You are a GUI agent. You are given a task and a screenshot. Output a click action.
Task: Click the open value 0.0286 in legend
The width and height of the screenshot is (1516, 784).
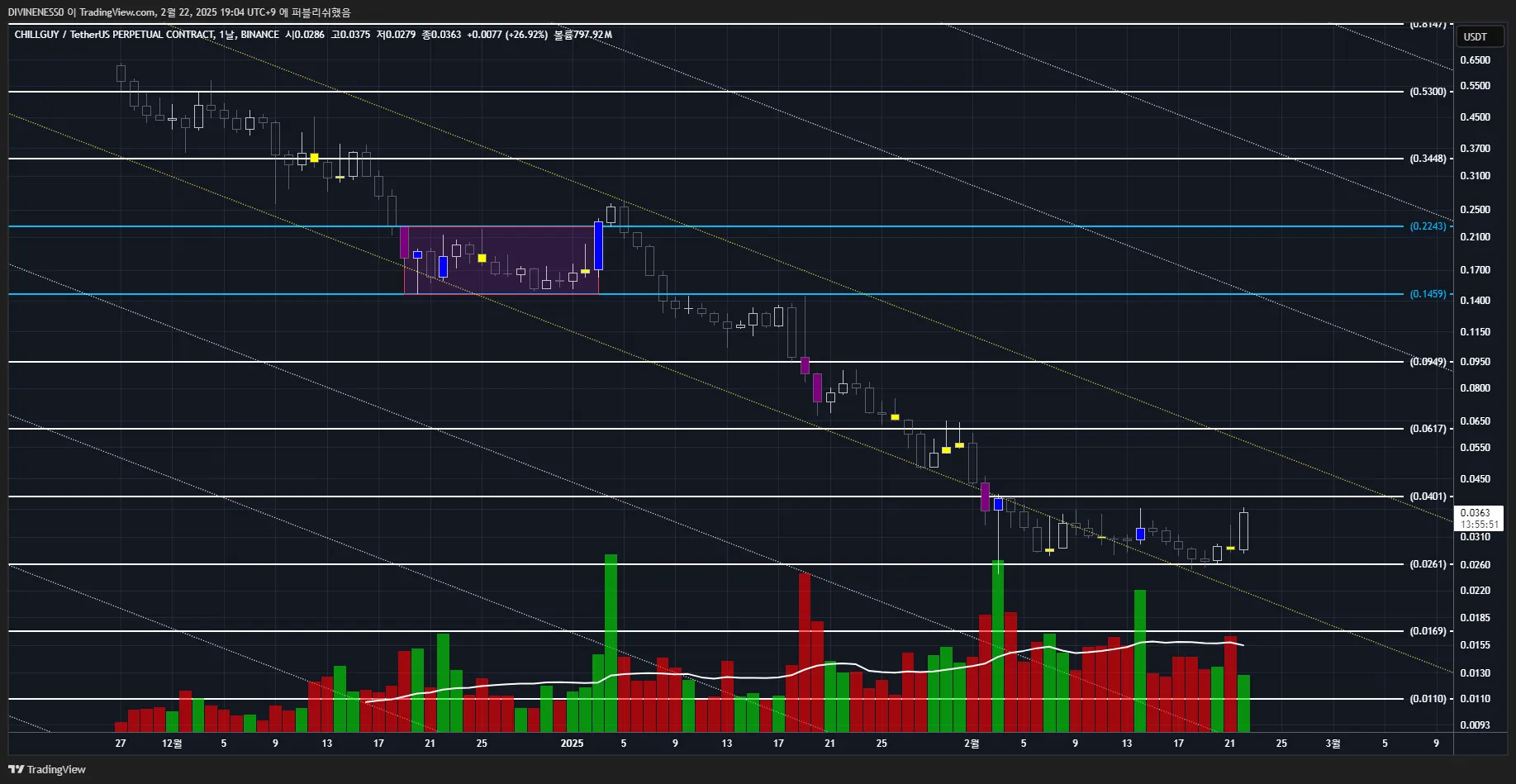(309, 35)
